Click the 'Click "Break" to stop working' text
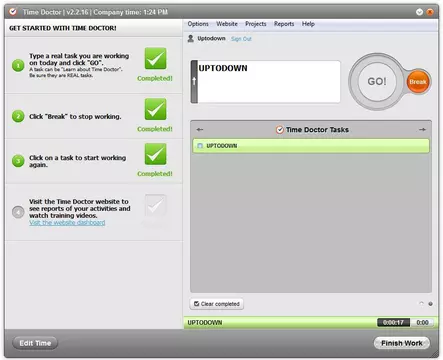Viewport: 443px width, 360px height. coord(75,117)
